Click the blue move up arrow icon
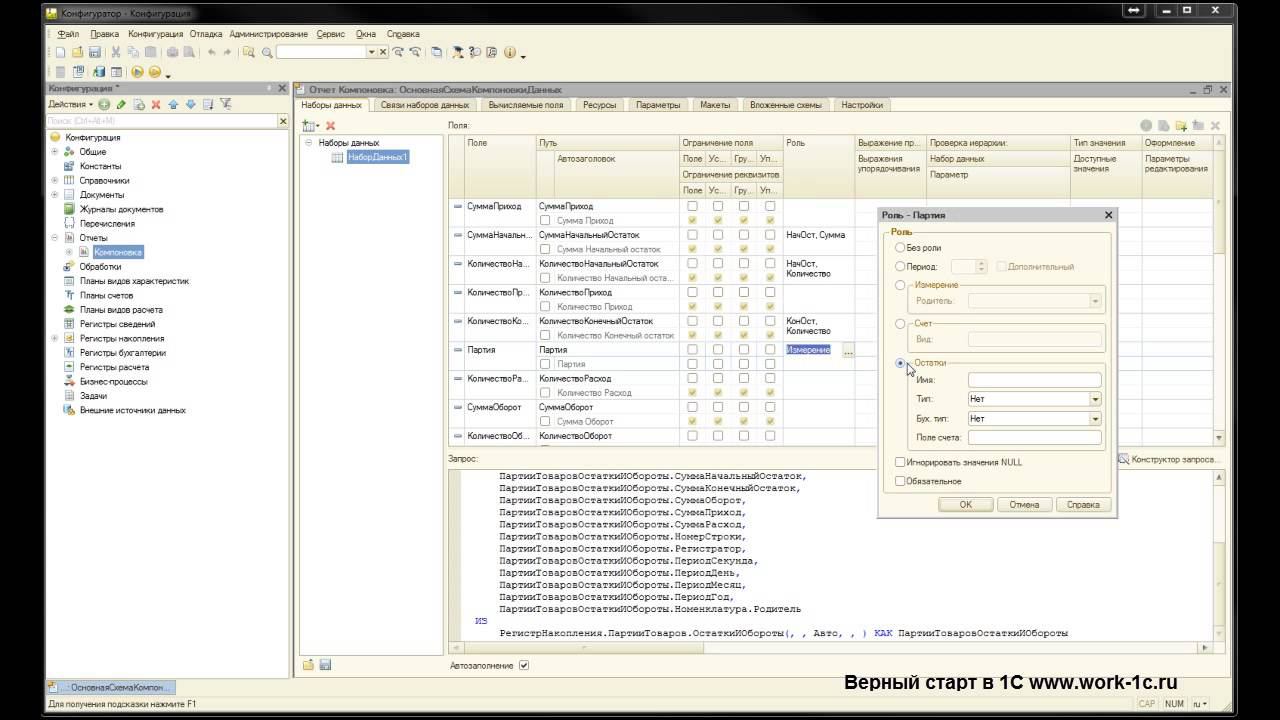Screen dimensions: 1280x720 click(173, 104)
